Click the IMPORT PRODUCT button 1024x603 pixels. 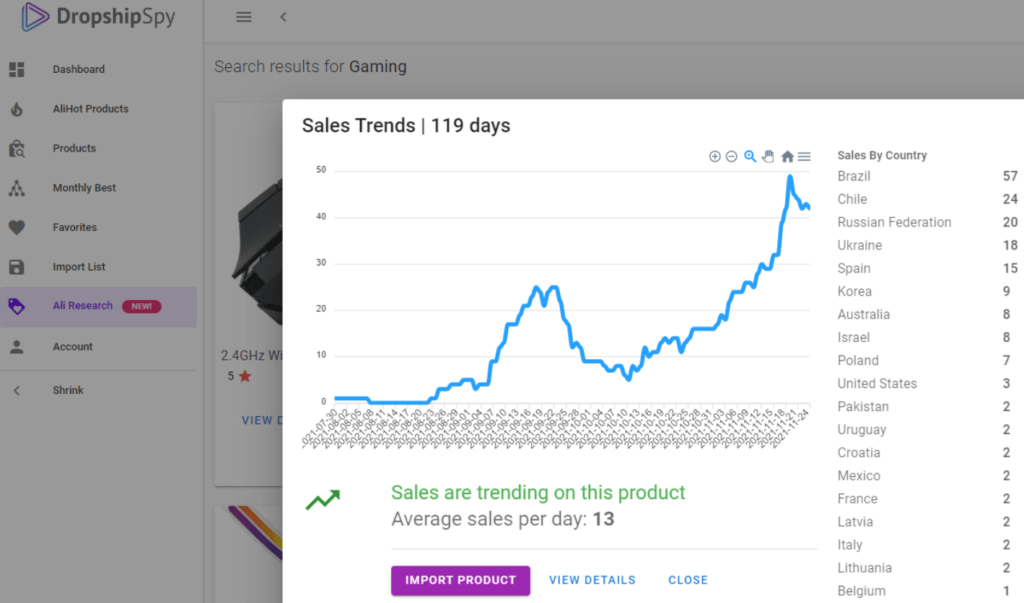point(460,580)
